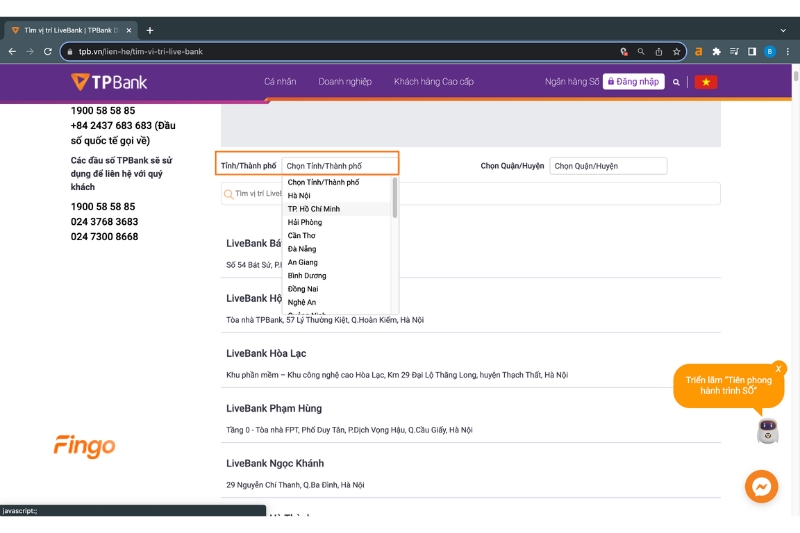
Task: Select Hà Nội in the dropdown list
Action: 337,195
